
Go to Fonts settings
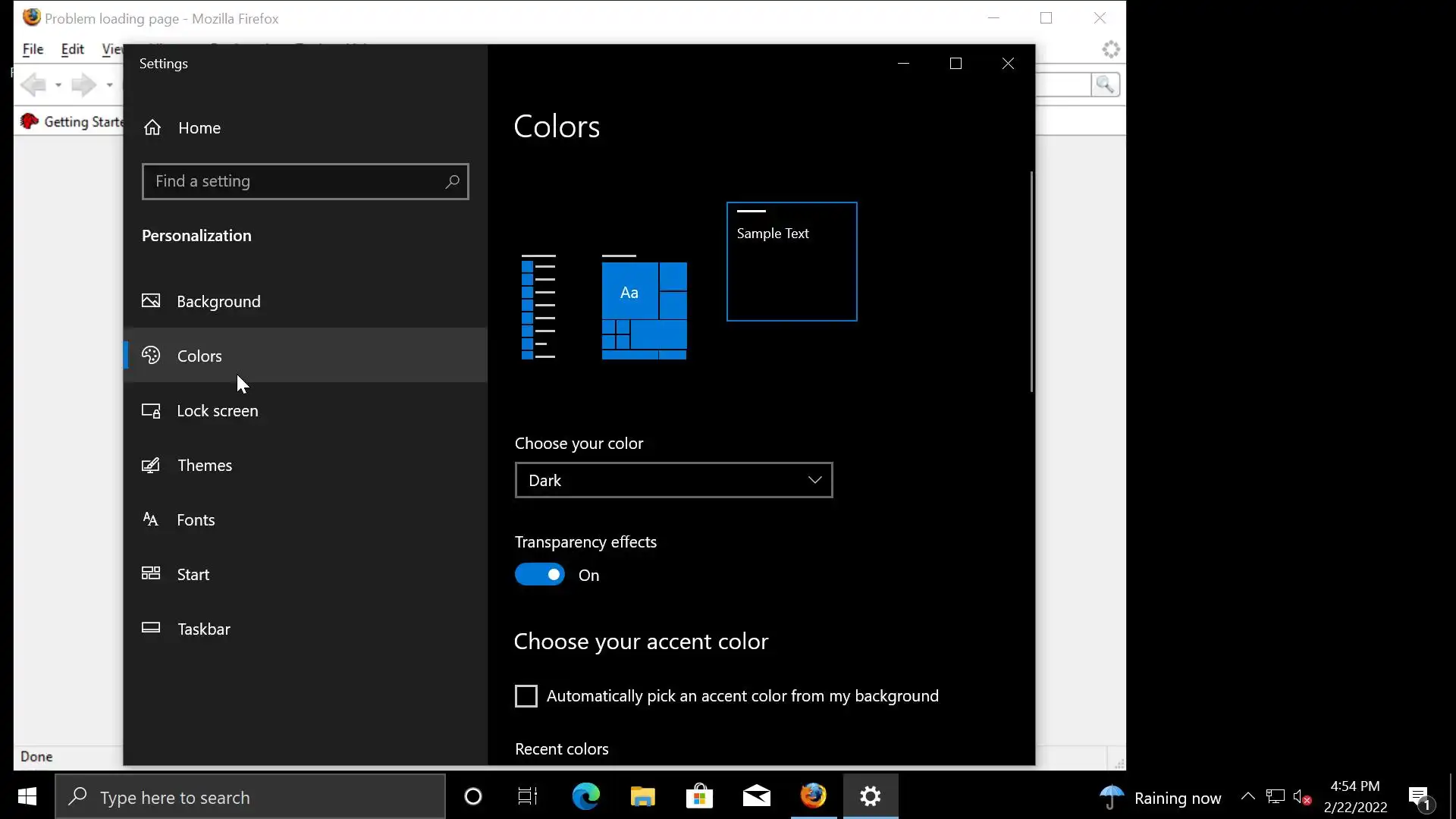click(x=196, y=519)
